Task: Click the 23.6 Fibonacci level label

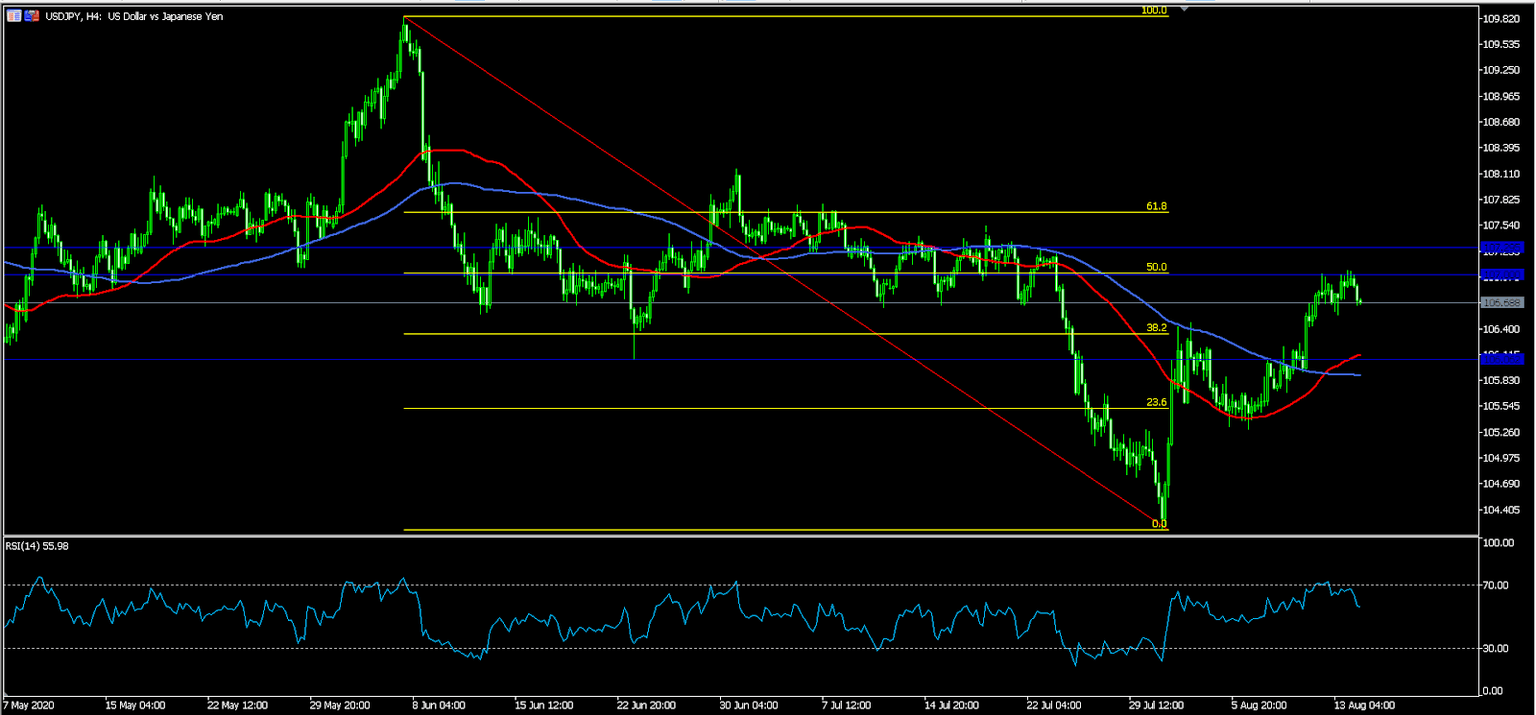Action: click(1155, 401)
